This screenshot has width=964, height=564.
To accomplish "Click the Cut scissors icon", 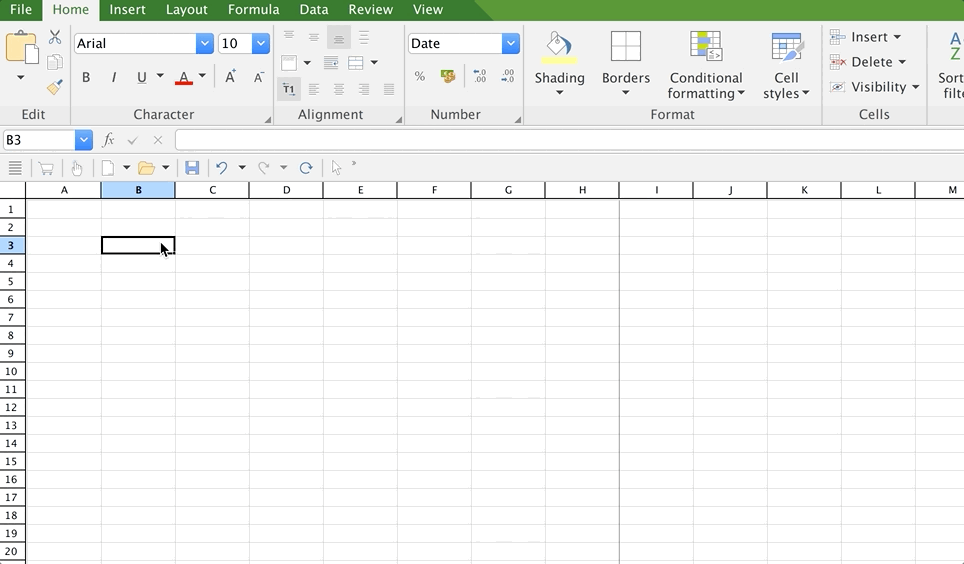I will (55, 37).
